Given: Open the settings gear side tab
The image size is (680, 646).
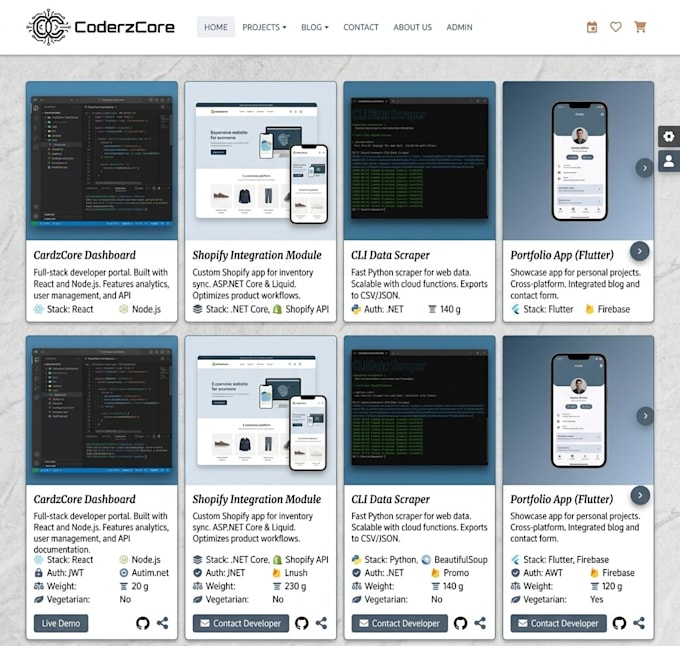Looking at the screenshot, I should point(669,137).
